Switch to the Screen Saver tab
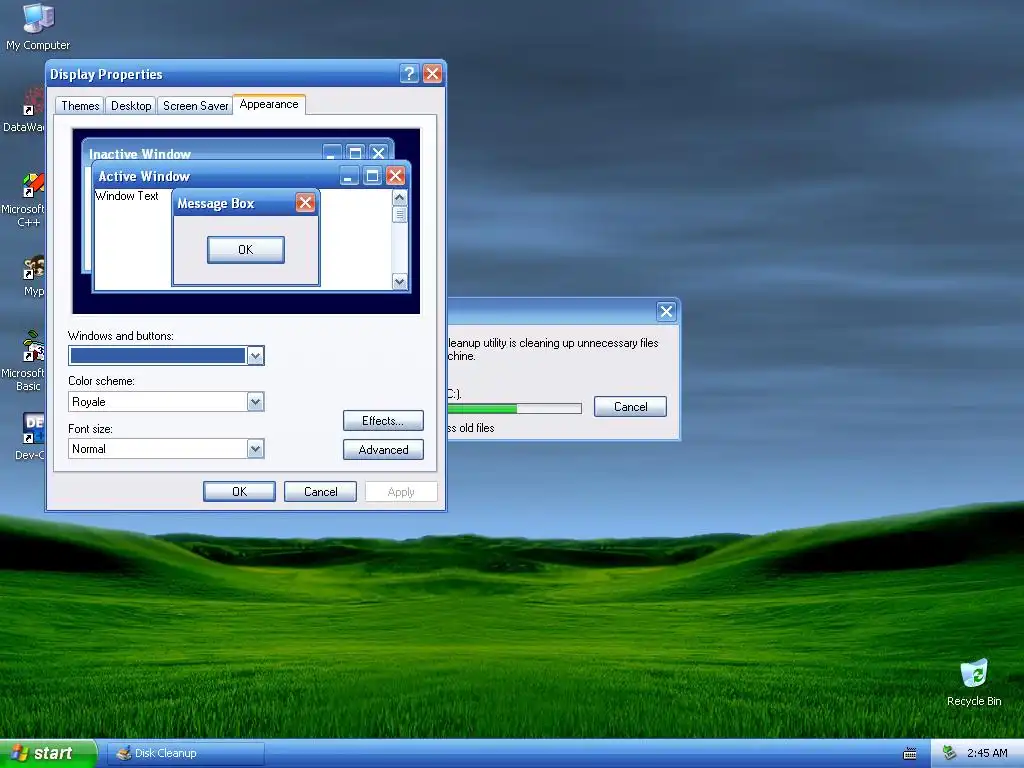1024x768 pixels. click(x=195, y=106)
